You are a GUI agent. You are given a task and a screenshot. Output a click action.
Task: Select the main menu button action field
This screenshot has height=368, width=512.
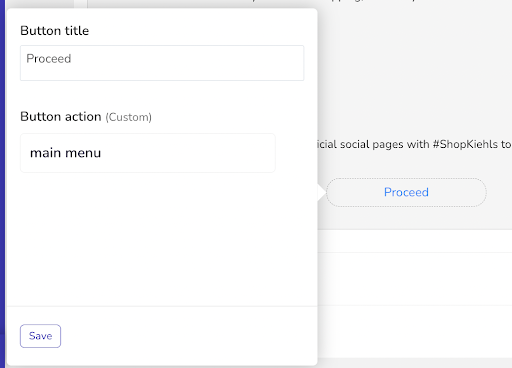pos(148,153)
